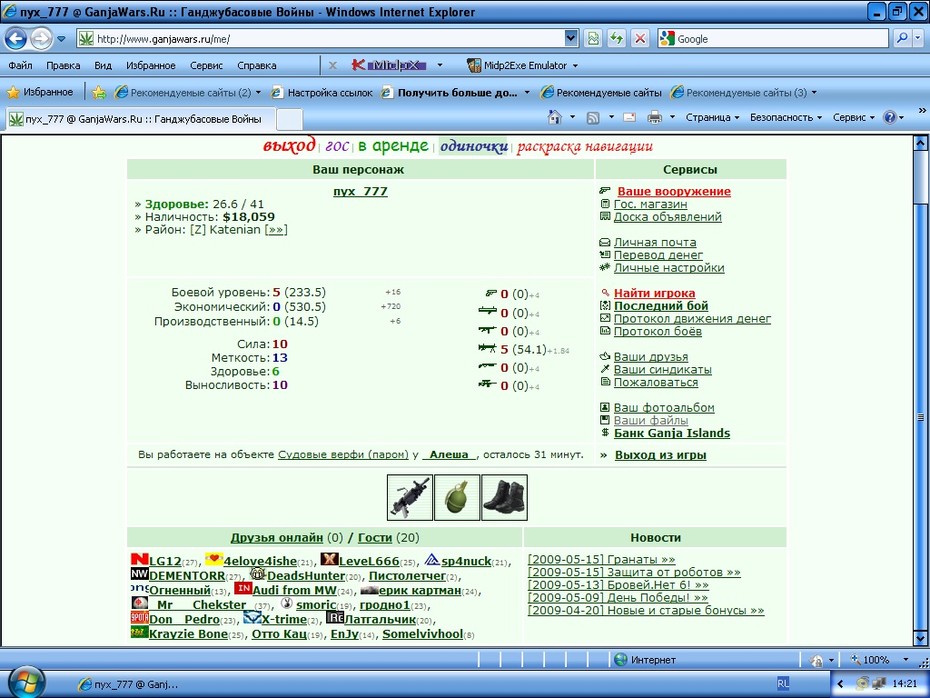This screenshot has height=698, width=930.
Task: Expand the Безопасность dropdown menu
Action: click(786, 117)
